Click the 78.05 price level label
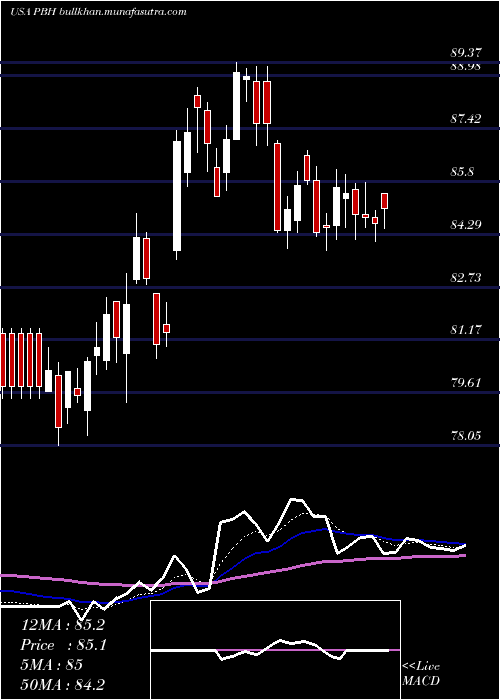 (466, 436)
